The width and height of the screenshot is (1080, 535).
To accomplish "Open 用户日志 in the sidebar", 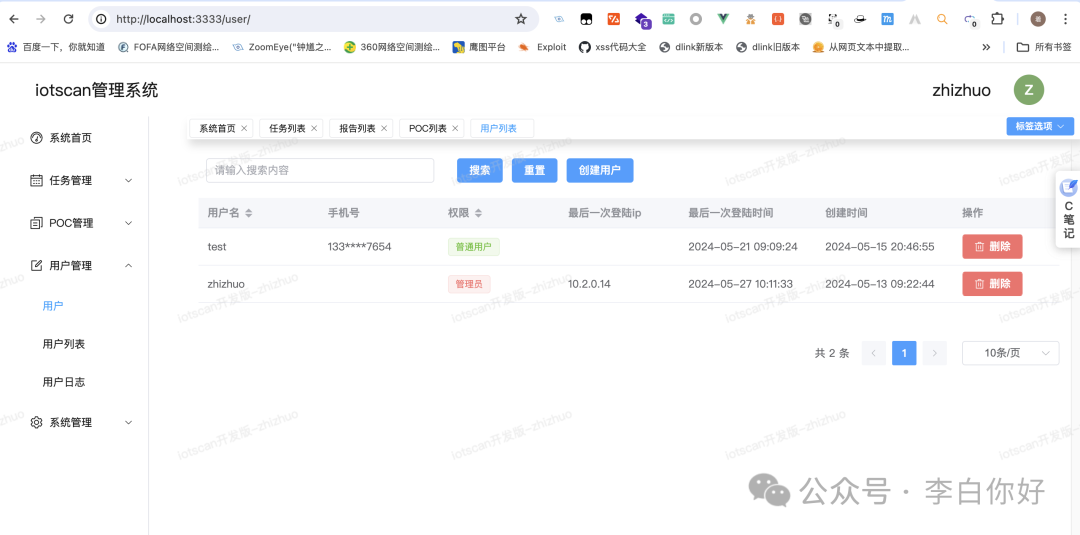I will (63, 382).
